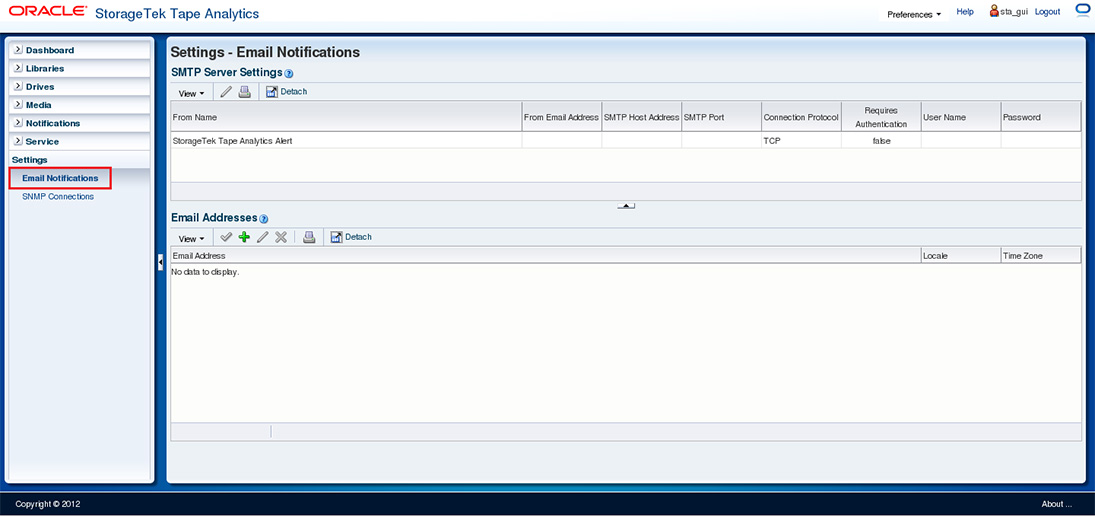Add a new email address
1095x516 pixels.
pos(244,237)
